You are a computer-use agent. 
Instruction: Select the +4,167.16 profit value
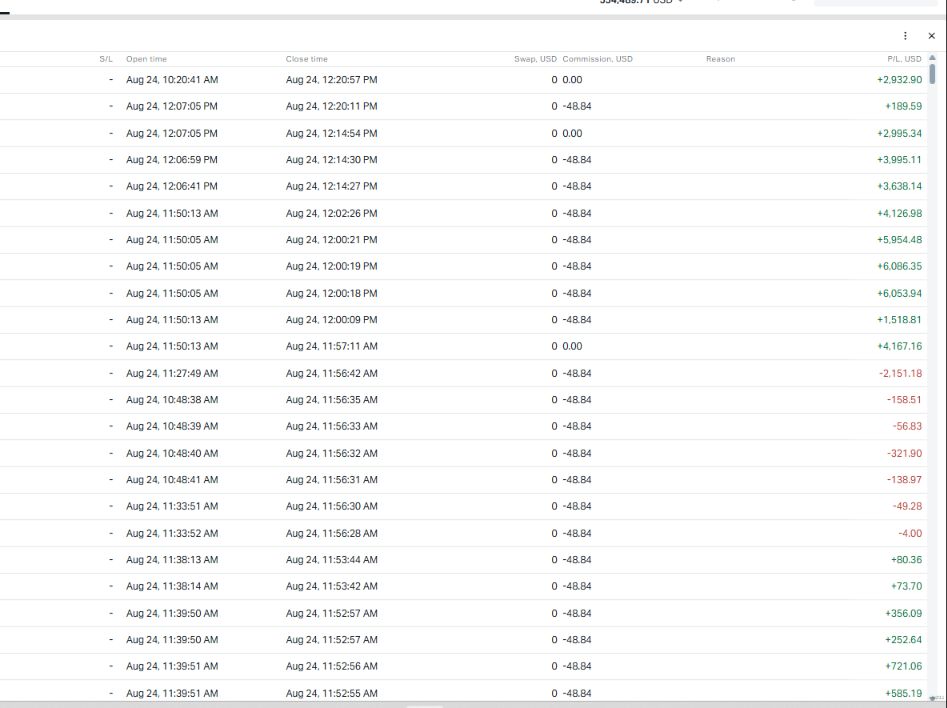pos(899,347)
